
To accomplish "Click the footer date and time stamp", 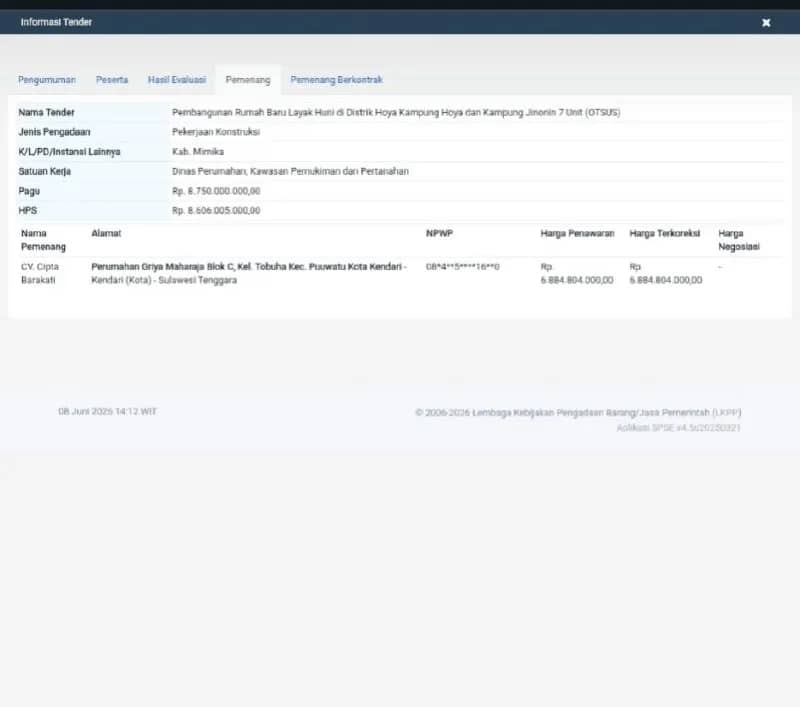I will pyautogui.click(x=108, y=411).
